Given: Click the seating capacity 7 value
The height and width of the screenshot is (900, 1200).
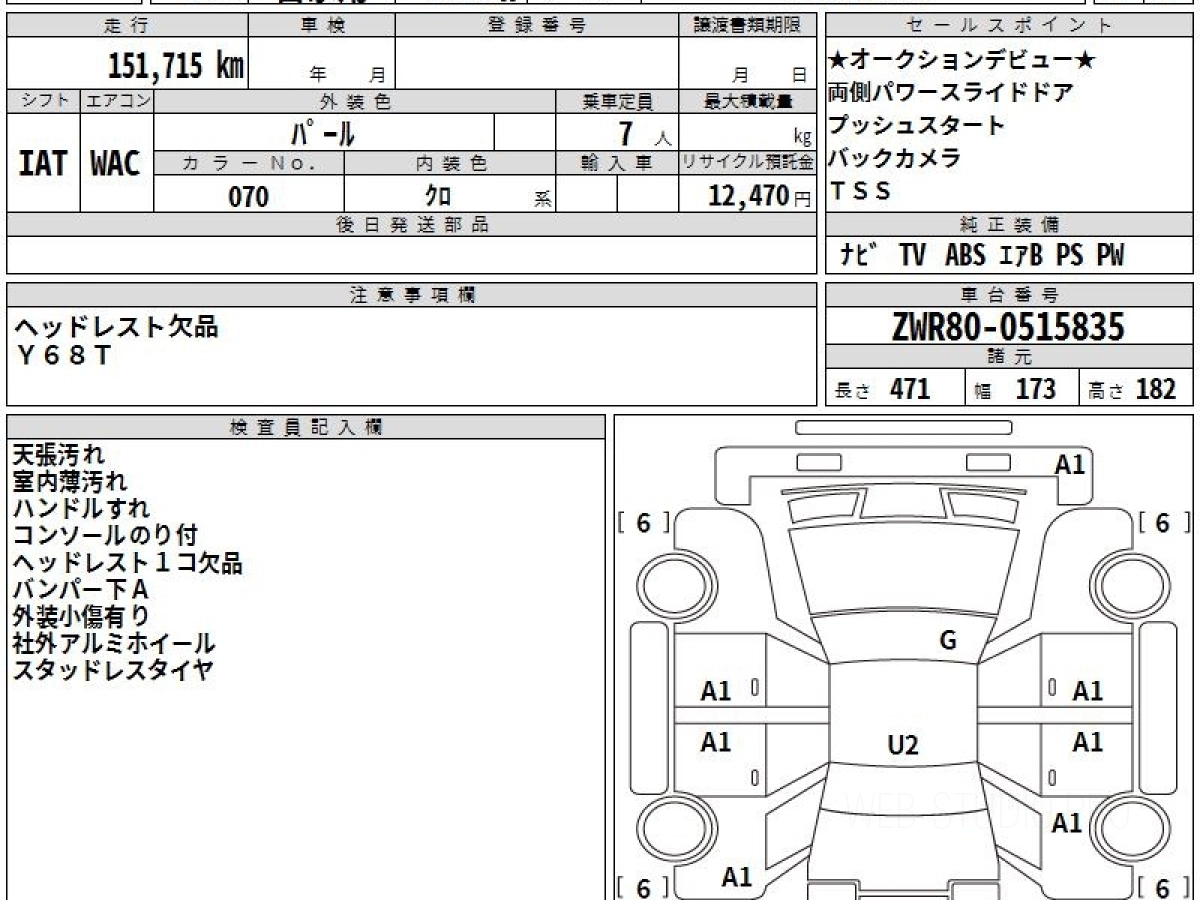Looking at the screenshot, I should tap(627, 133).
